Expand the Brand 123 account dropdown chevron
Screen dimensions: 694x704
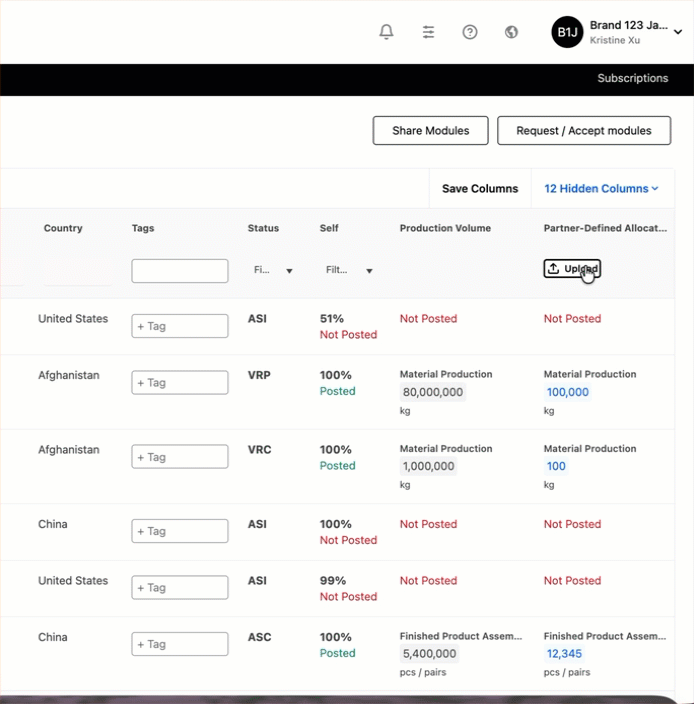tap(678, 32)
